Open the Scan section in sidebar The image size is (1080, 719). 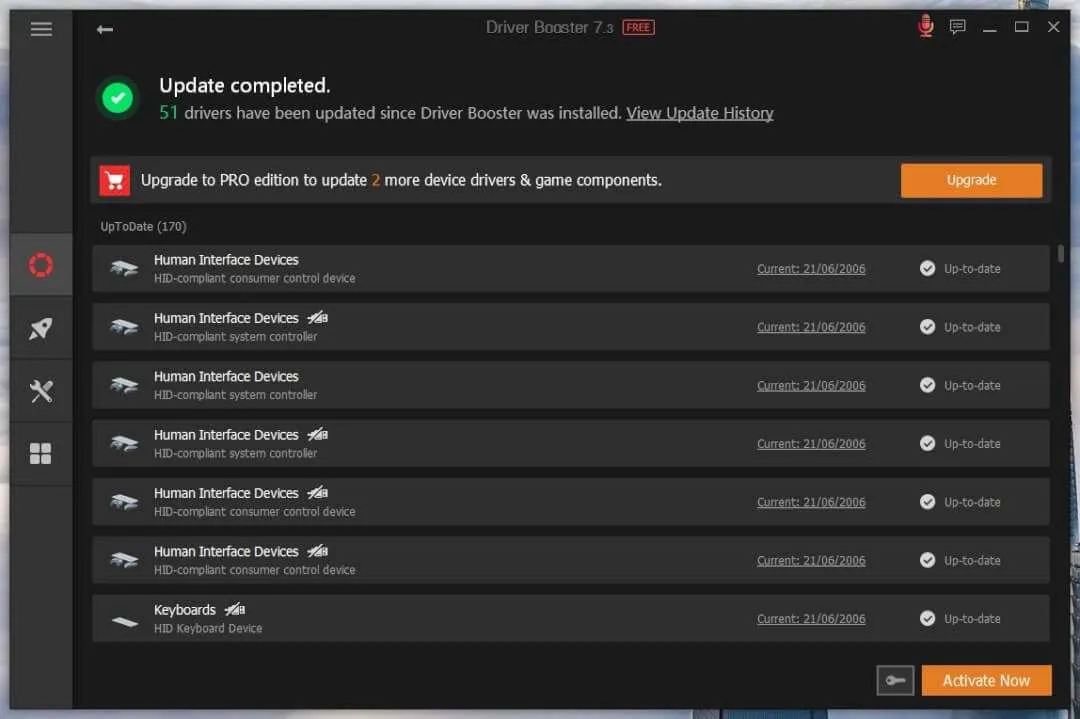pos(41,265)
